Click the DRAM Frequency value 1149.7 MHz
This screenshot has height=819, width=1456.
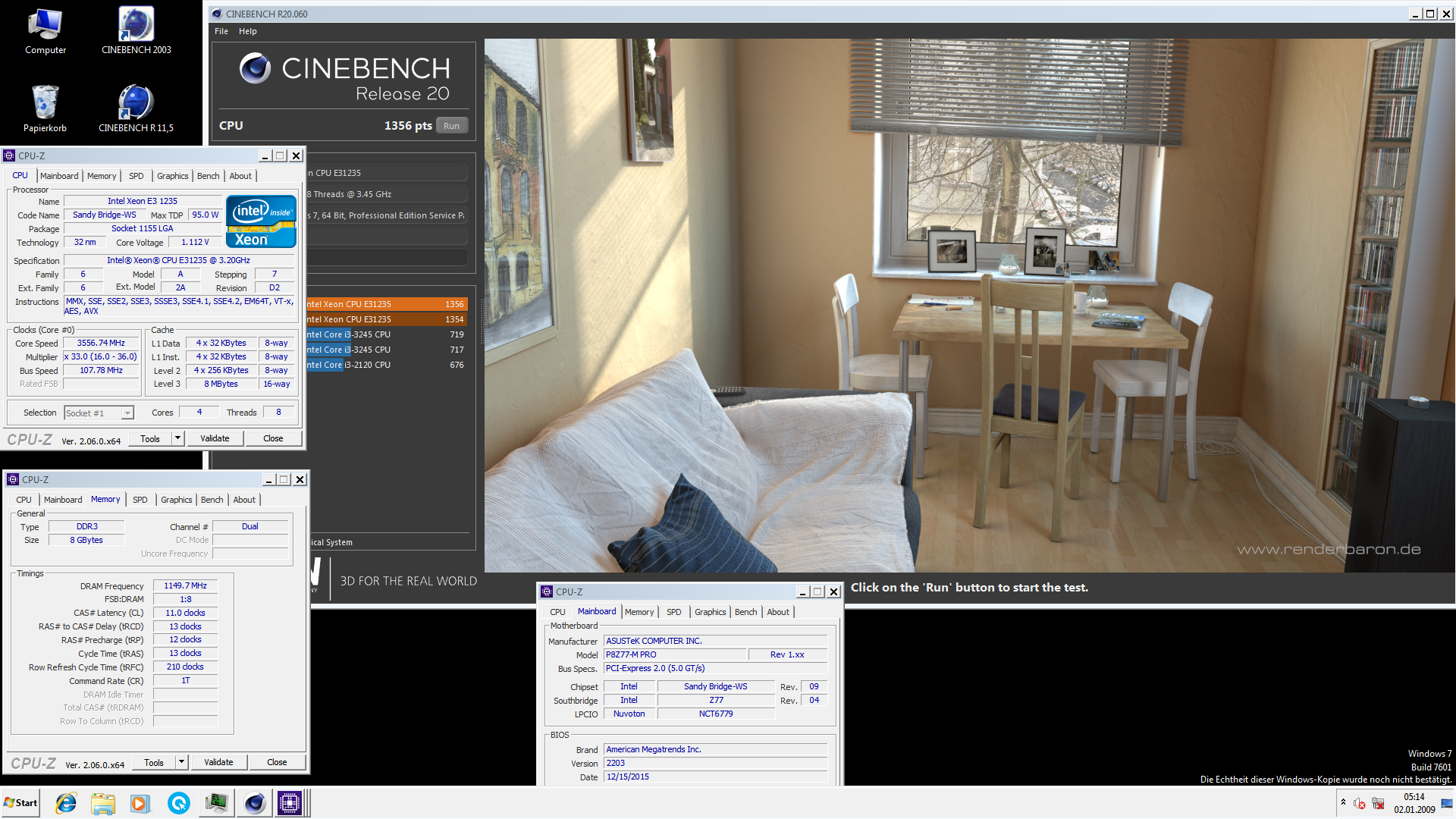(x=185, y=585)
